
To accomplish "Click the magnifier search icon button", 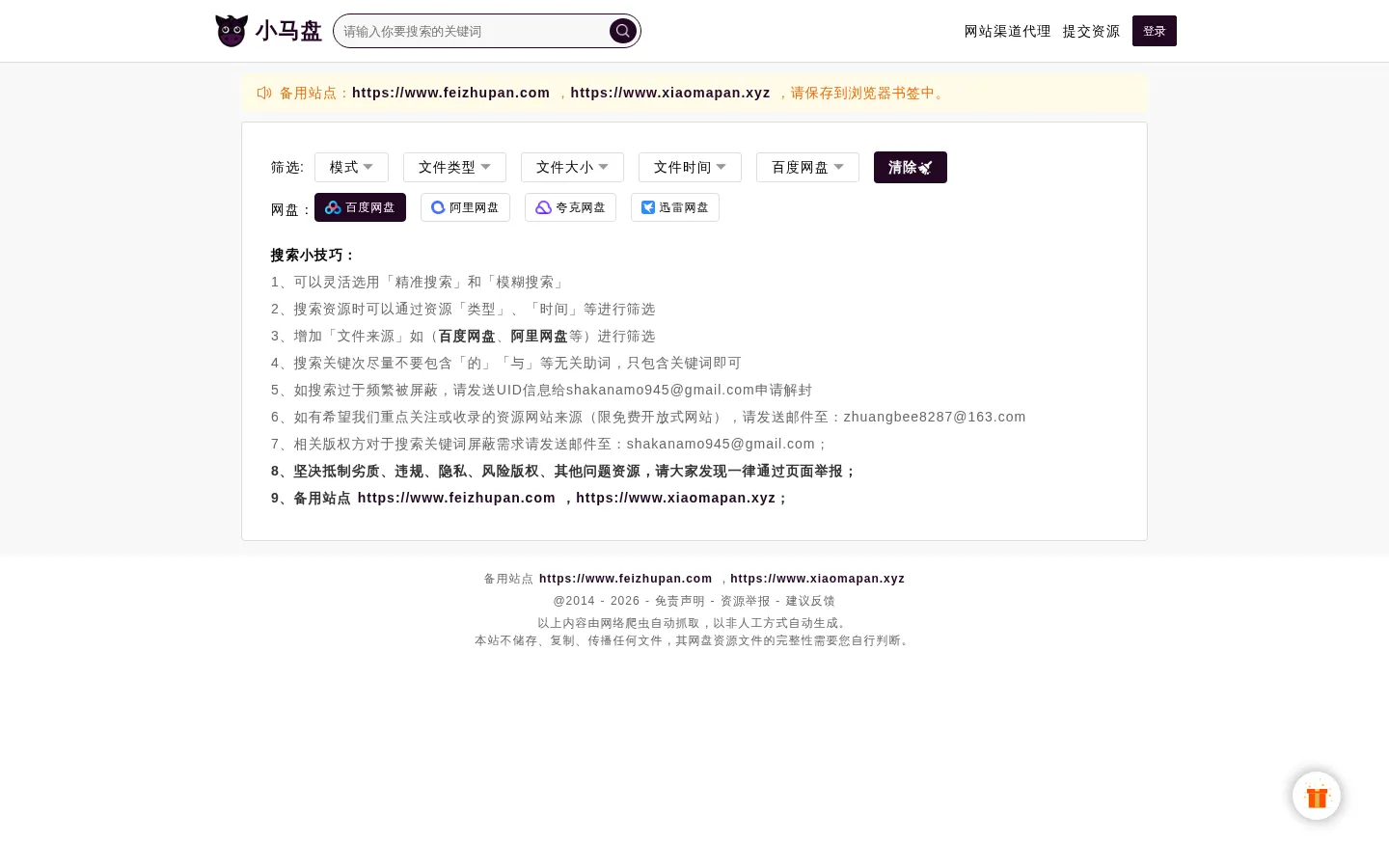I will click(623, 31).
